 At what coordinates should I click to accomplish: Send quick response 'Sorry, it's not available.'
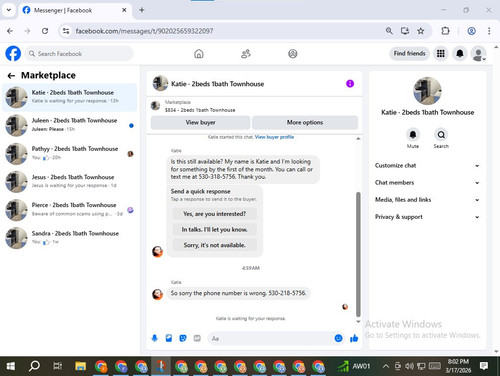pyautogui.click(x=214, y=245)
